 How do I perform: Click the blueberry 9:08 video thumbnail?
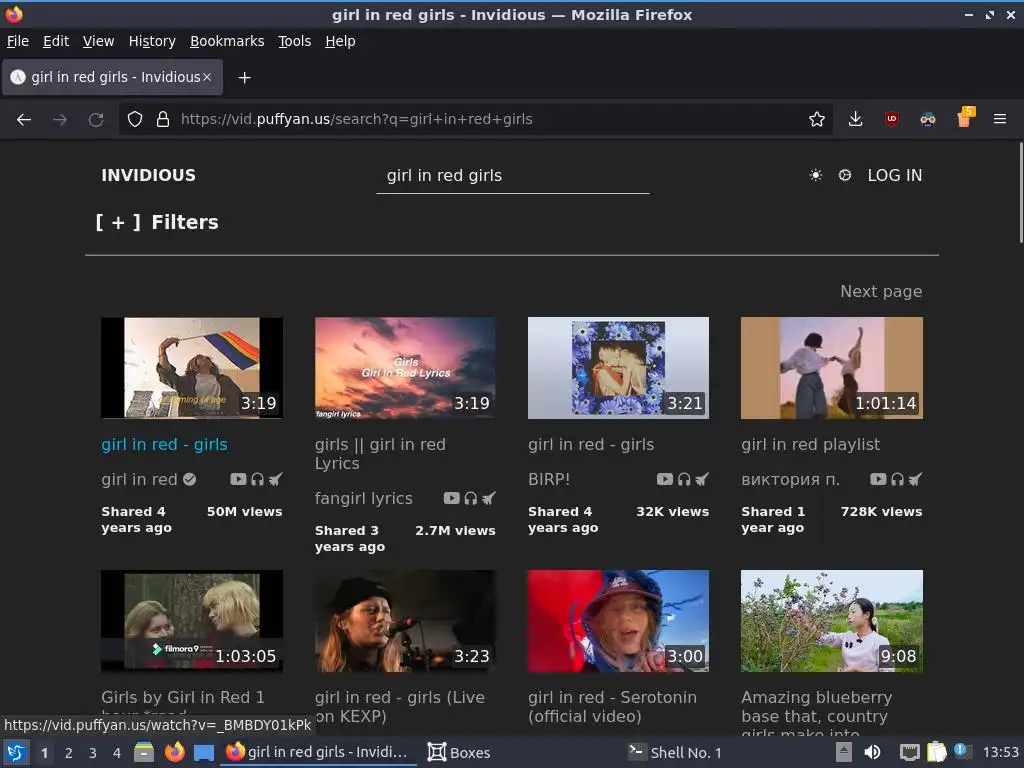click(831, 620)
